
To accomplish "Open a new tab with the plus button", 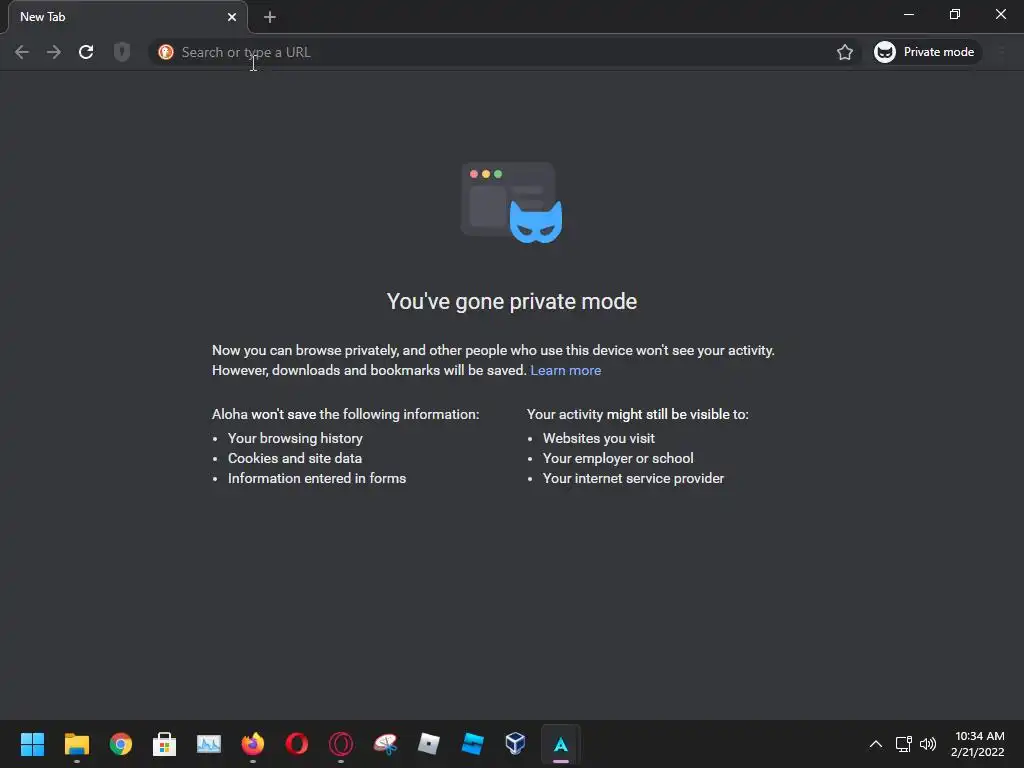I will coord(270,17).
